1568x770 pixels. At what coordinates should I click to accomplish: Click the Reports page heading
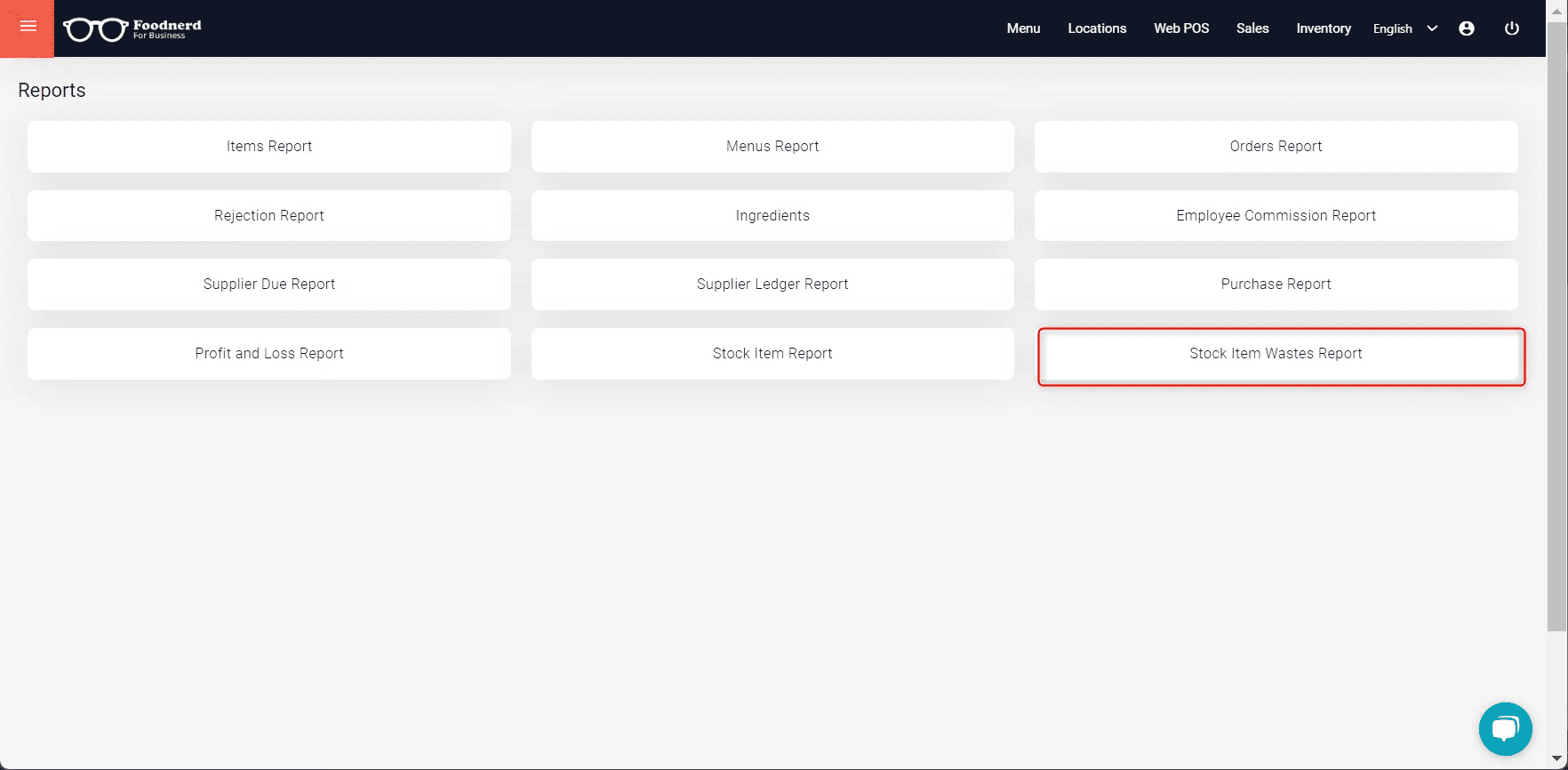point(52,91)
